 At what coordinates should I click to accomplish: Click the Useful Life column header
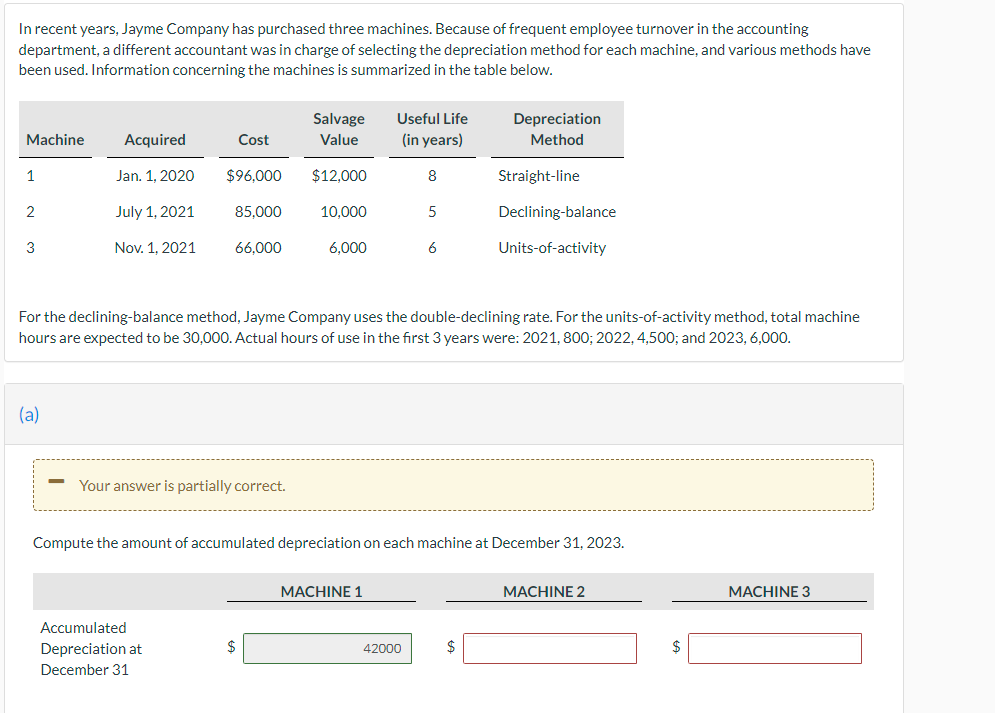pos(432,129)
